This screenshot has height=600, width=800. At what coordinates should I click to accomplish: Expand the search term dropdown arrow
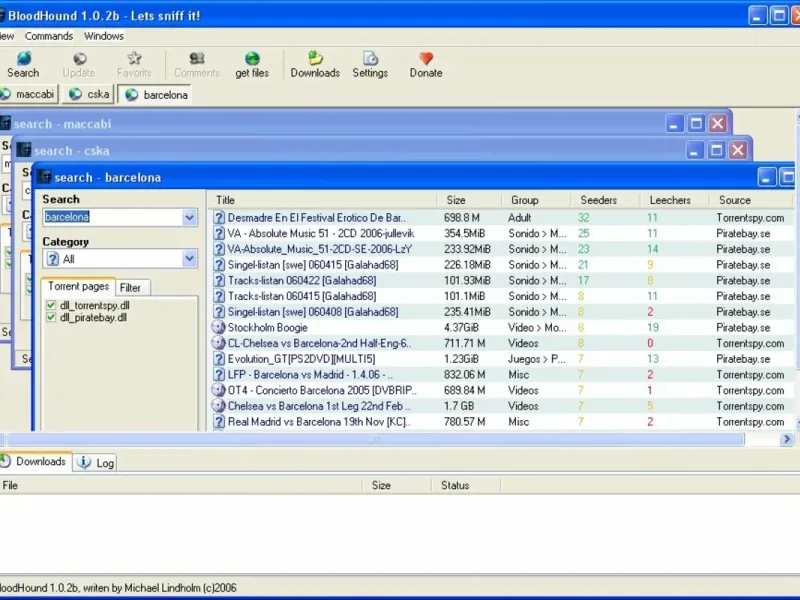click(x=190, y=217)
